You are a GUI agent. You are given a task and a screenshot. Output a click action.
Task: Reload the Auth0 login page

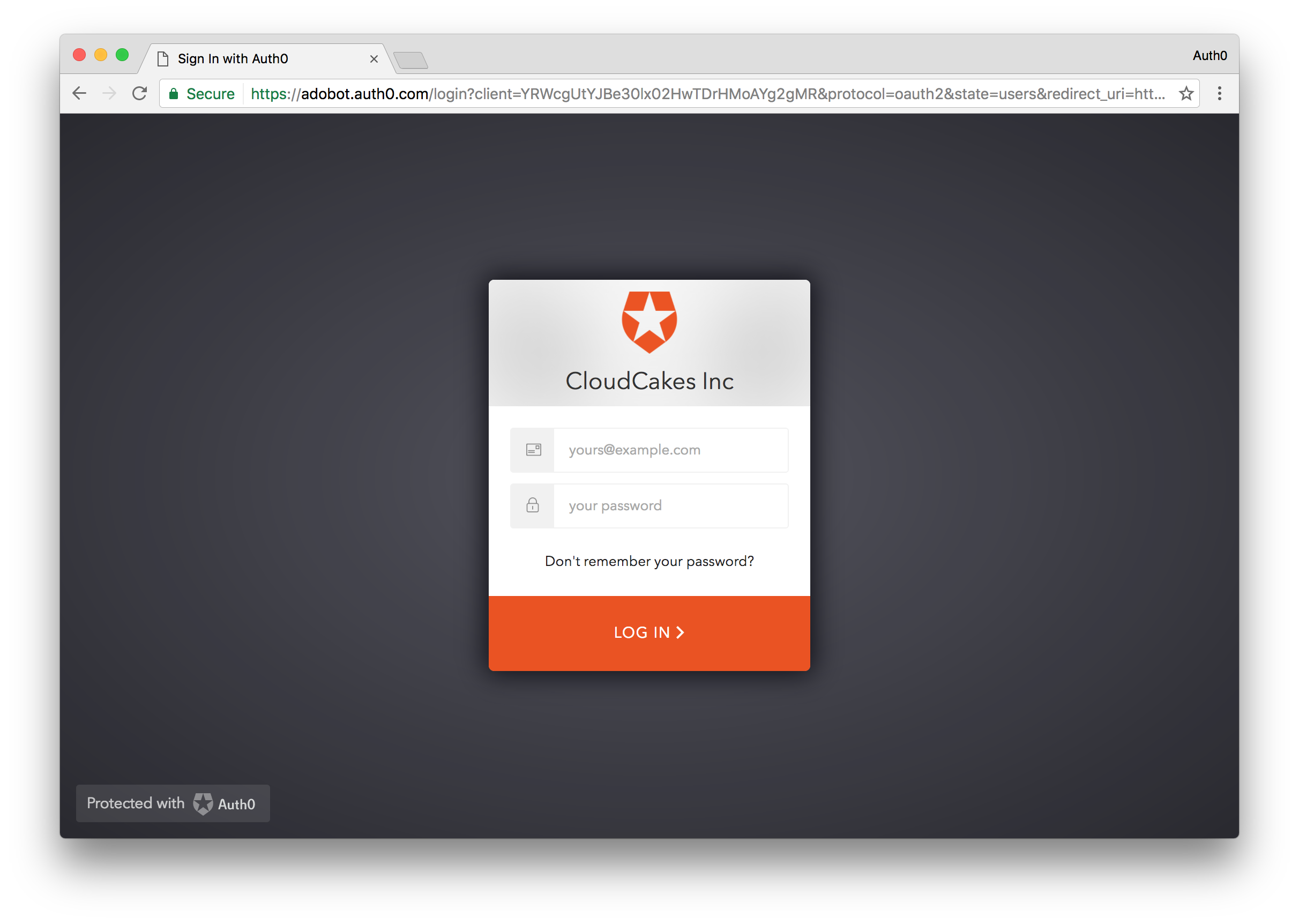(139, 93)
